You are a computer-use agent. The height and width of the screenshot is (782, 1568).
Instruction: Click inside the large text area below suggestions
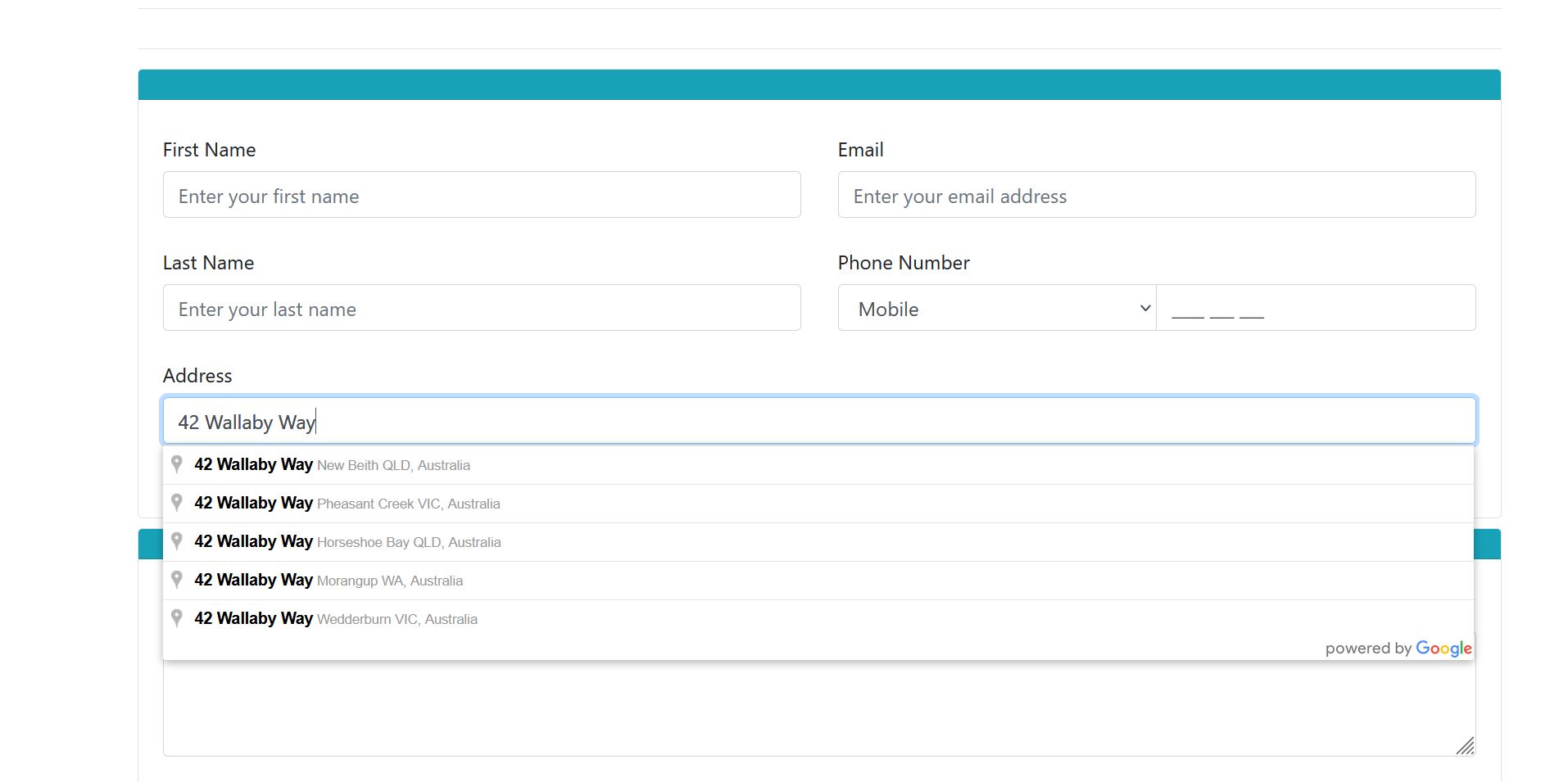tap(819, 708)
